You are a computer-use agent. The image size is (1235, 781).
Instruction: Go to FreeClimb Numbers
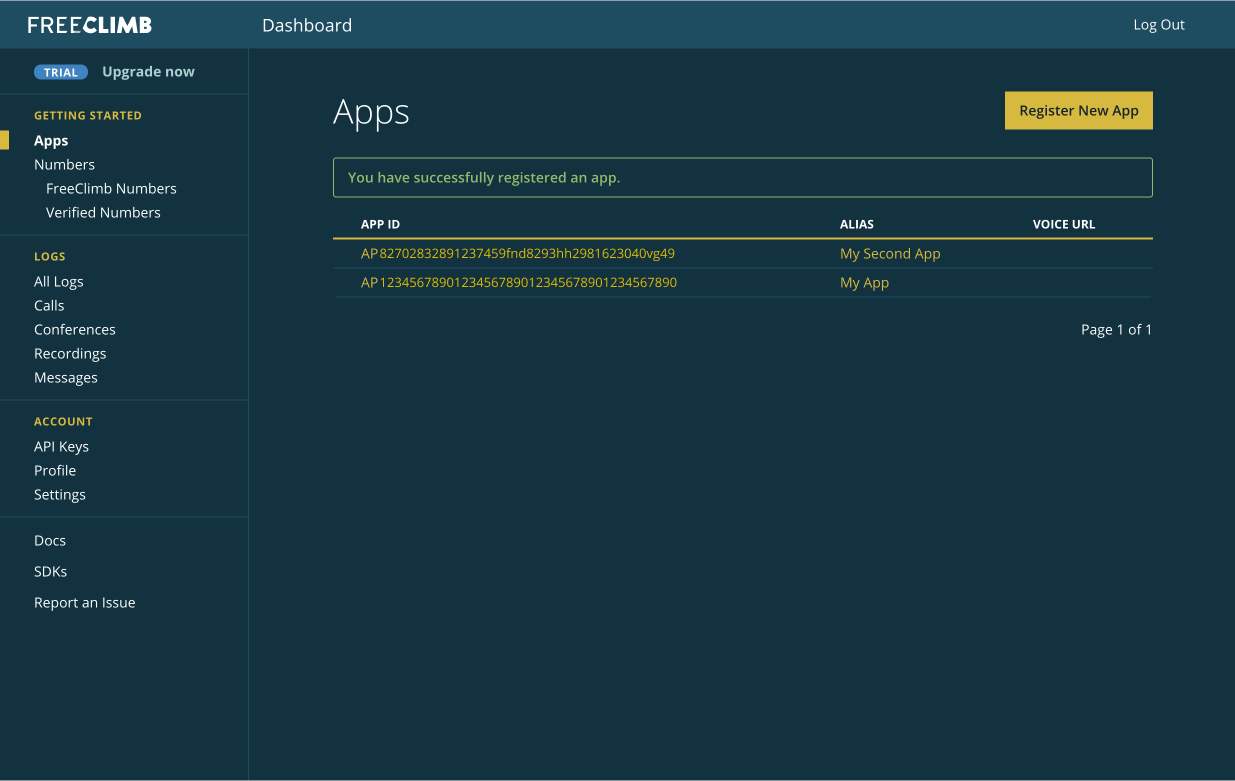tap(111, 189)
